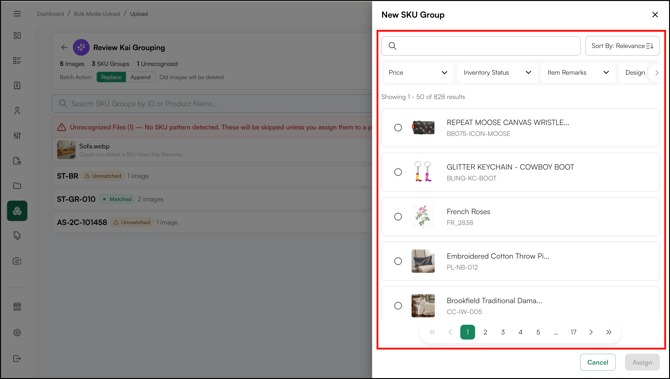Select GLITTER KEYCHAIN - COWBOY BOOT radio button

[398, 172]
